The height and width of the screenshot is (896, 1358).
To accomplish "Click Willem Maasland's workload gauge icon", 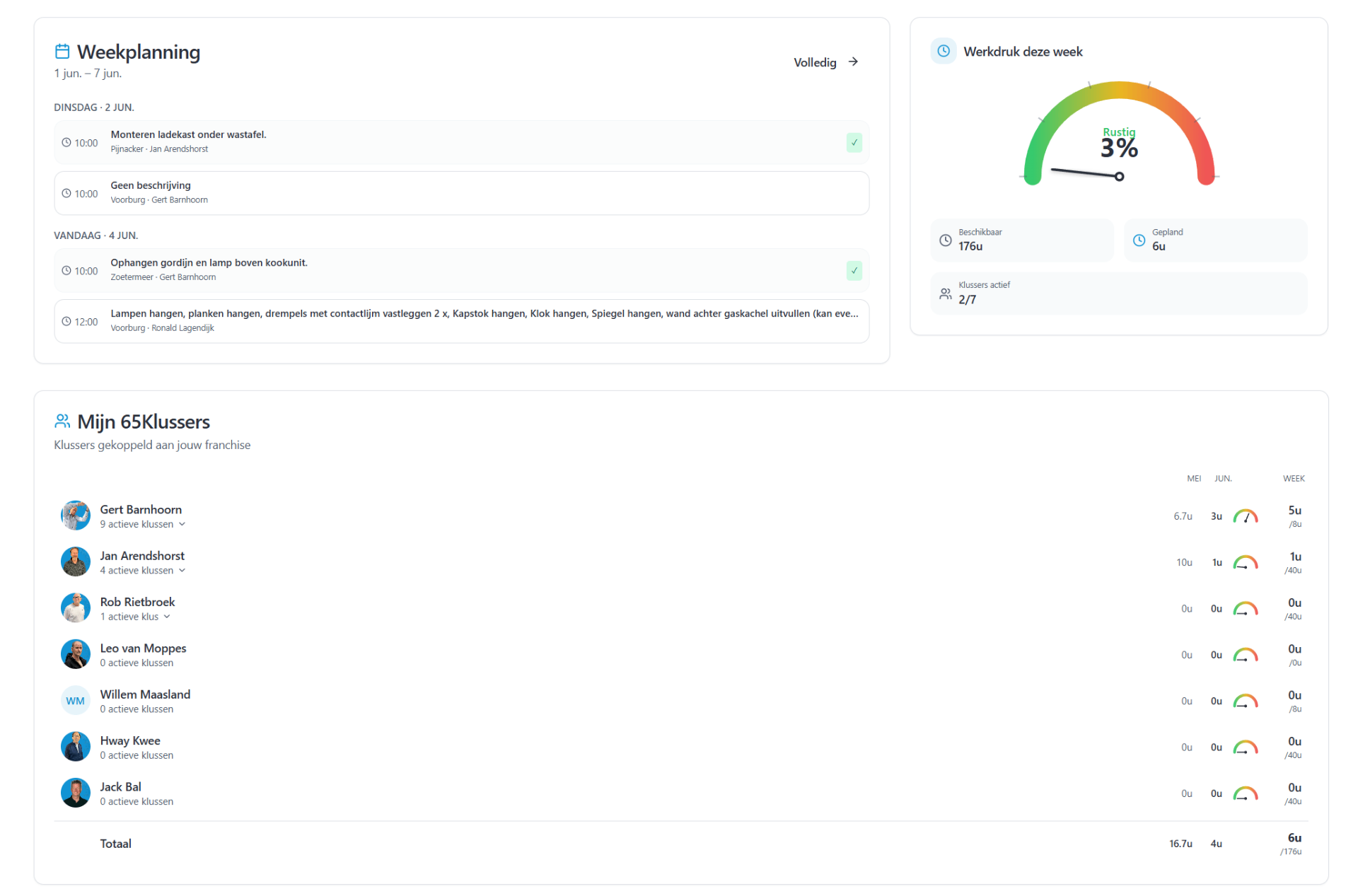I will pos(1246,701).
